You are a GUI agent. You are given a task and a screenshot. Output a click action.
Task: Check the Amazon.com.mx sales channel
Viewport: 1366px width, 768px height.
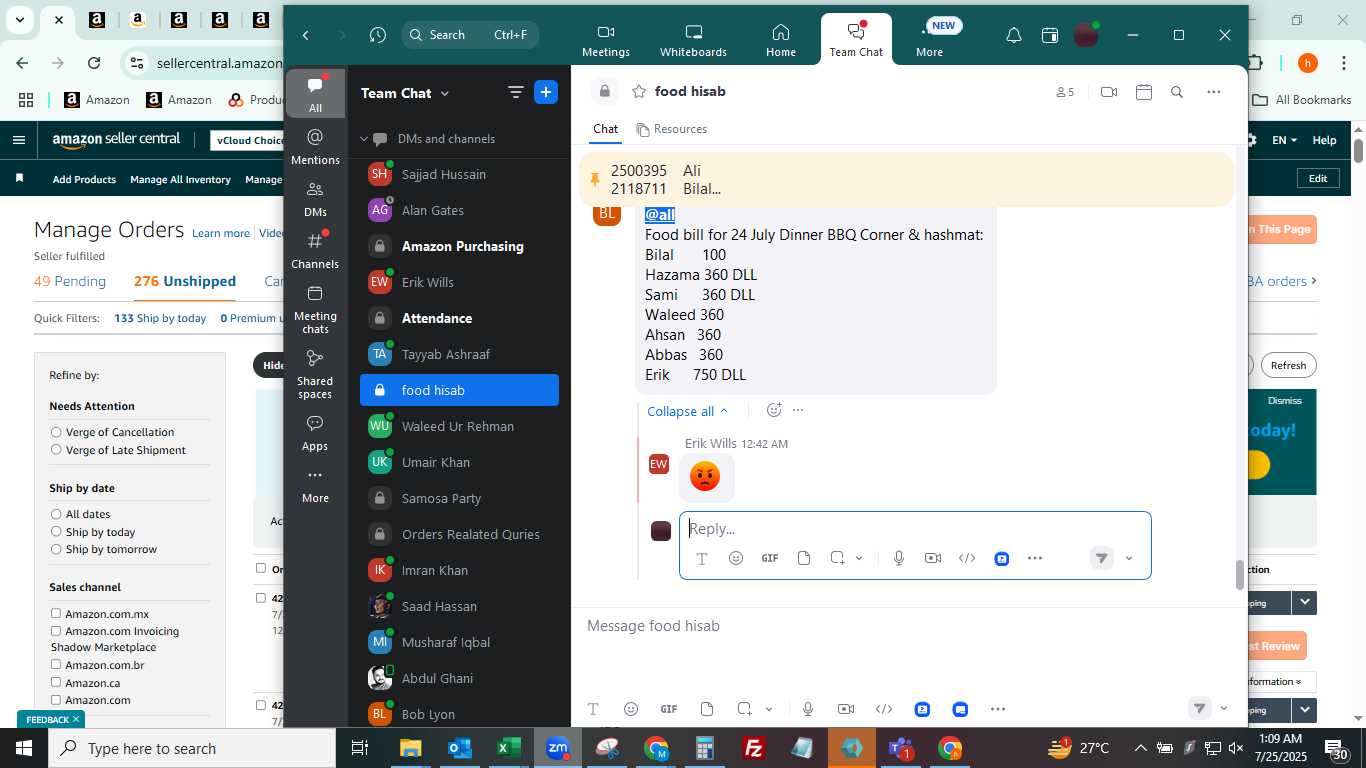(56, 613)
